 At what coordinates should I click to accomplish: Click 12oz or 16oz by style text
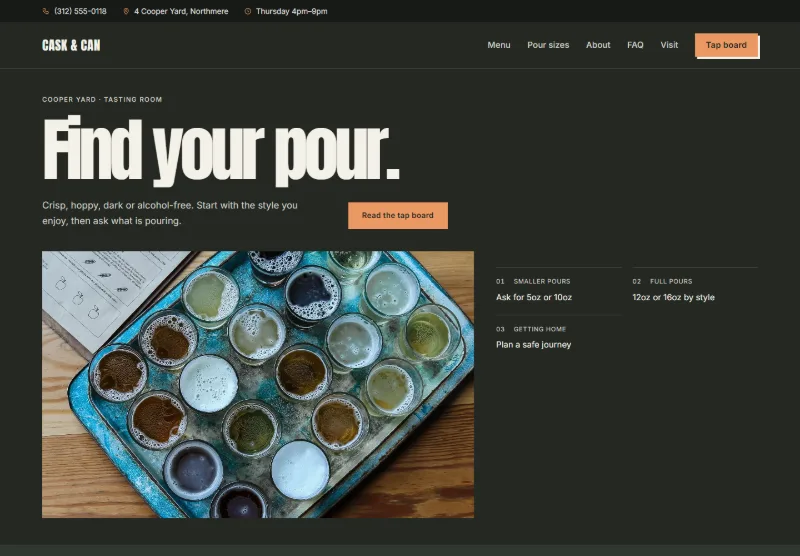tap(673, 297)
